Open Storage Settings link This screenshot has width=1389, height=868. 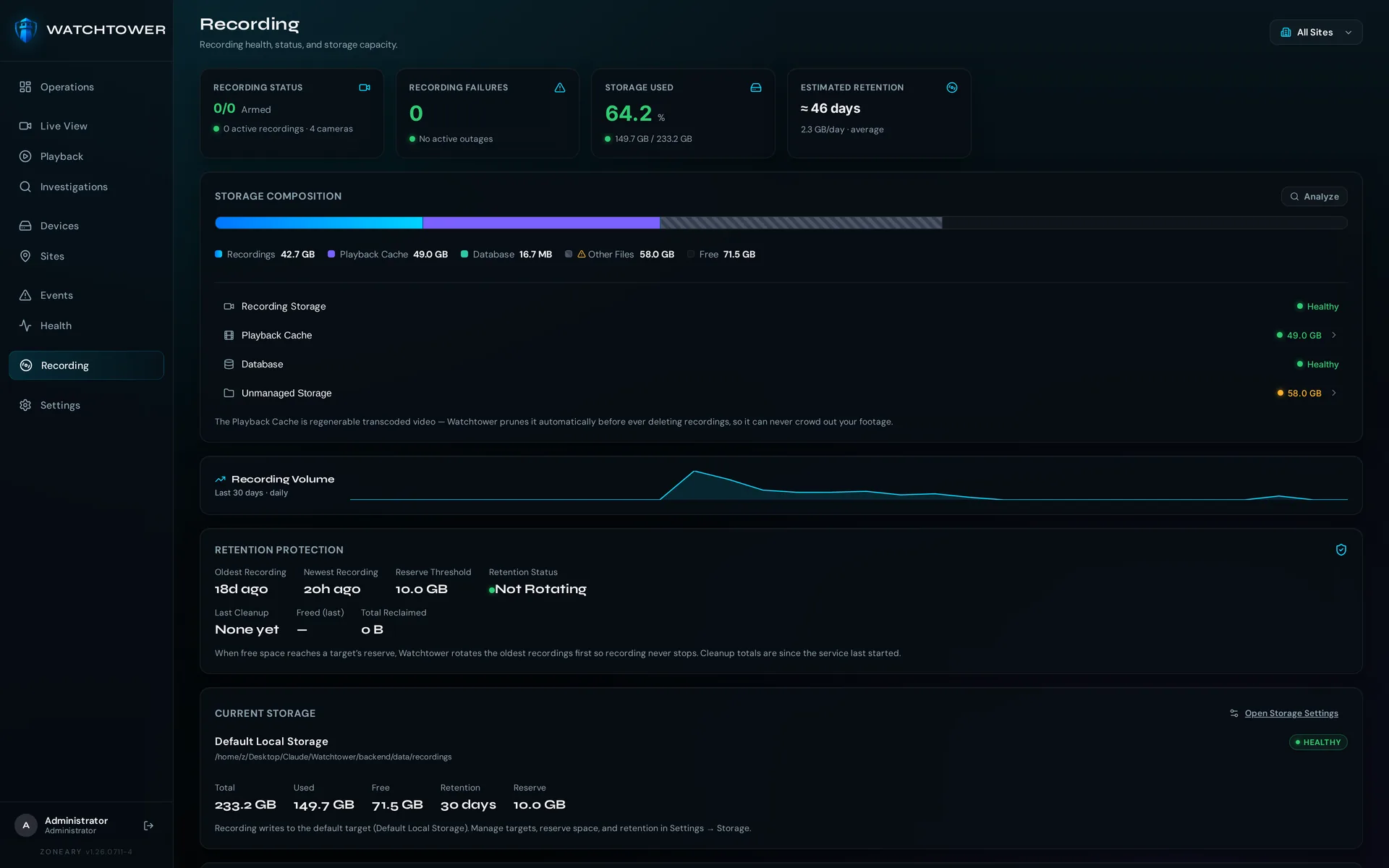(1291, 713)
